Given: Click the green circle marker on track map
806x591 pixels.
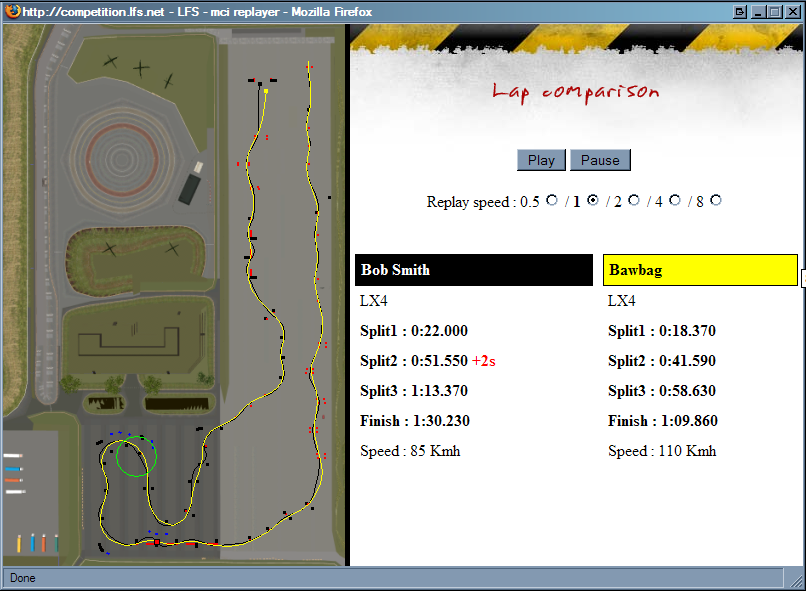Looking at the screenshot, I should [136, 456].
